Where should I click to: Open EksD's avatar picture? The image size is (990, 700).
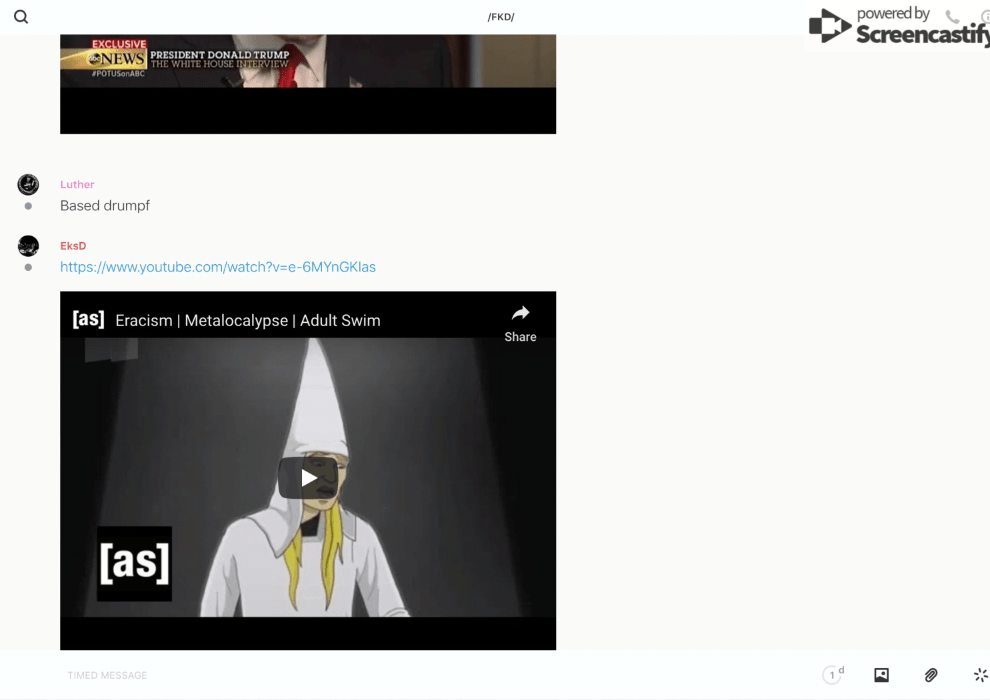tap(28, 246)
